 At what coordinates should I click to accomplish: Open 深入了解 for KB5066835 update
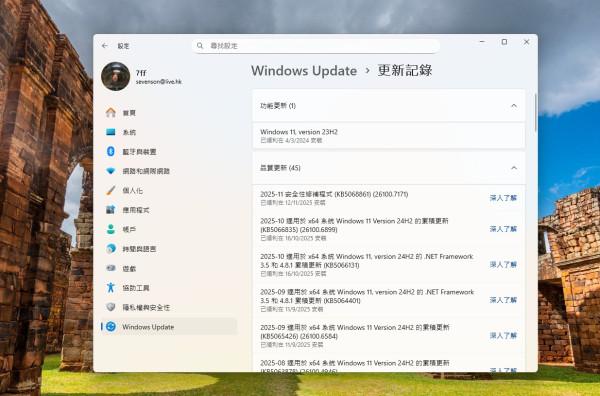[x=503, y=229]
